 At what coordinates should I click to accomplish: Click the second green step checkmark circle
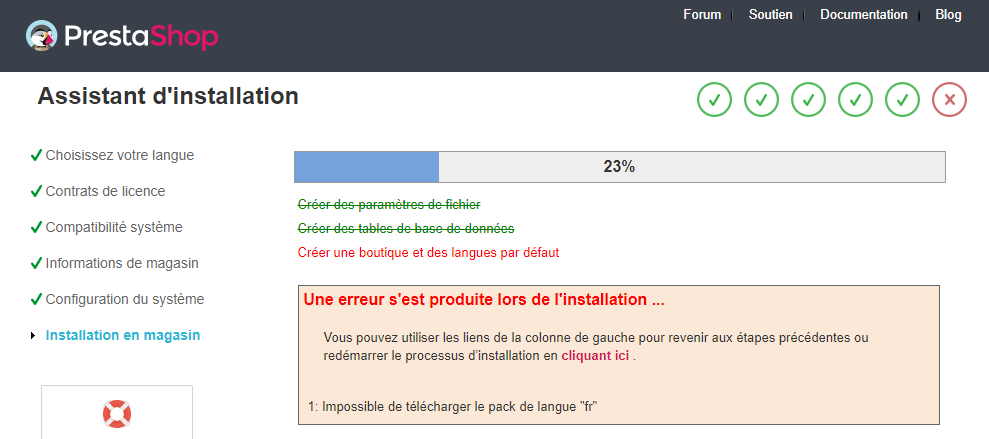coord(761,100)
